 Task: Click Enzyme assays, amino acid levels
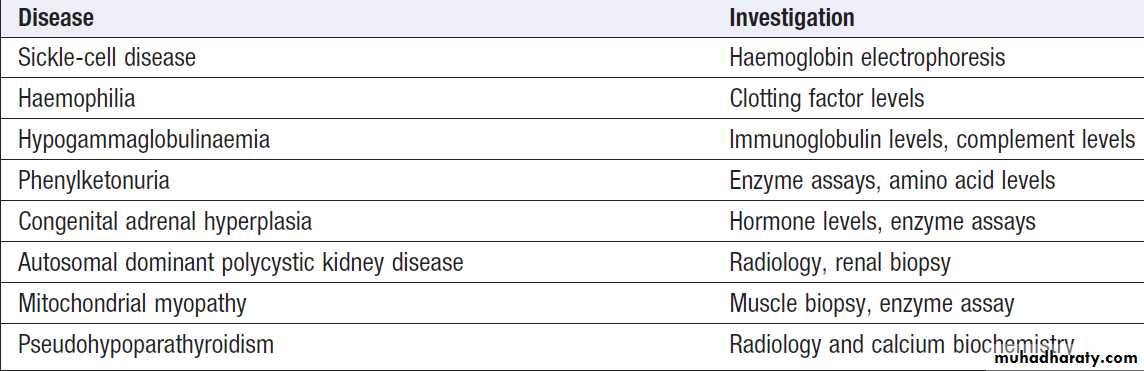pyautogui.click(x=892, y=180)
